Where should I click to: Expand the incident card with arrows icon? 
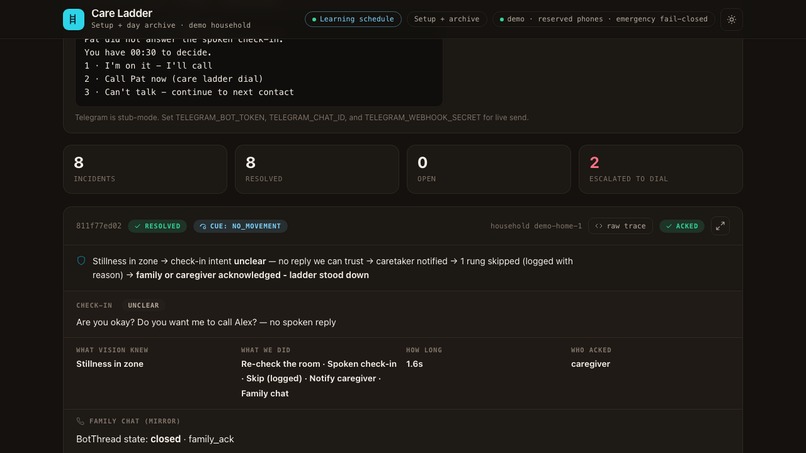[720, 226]
